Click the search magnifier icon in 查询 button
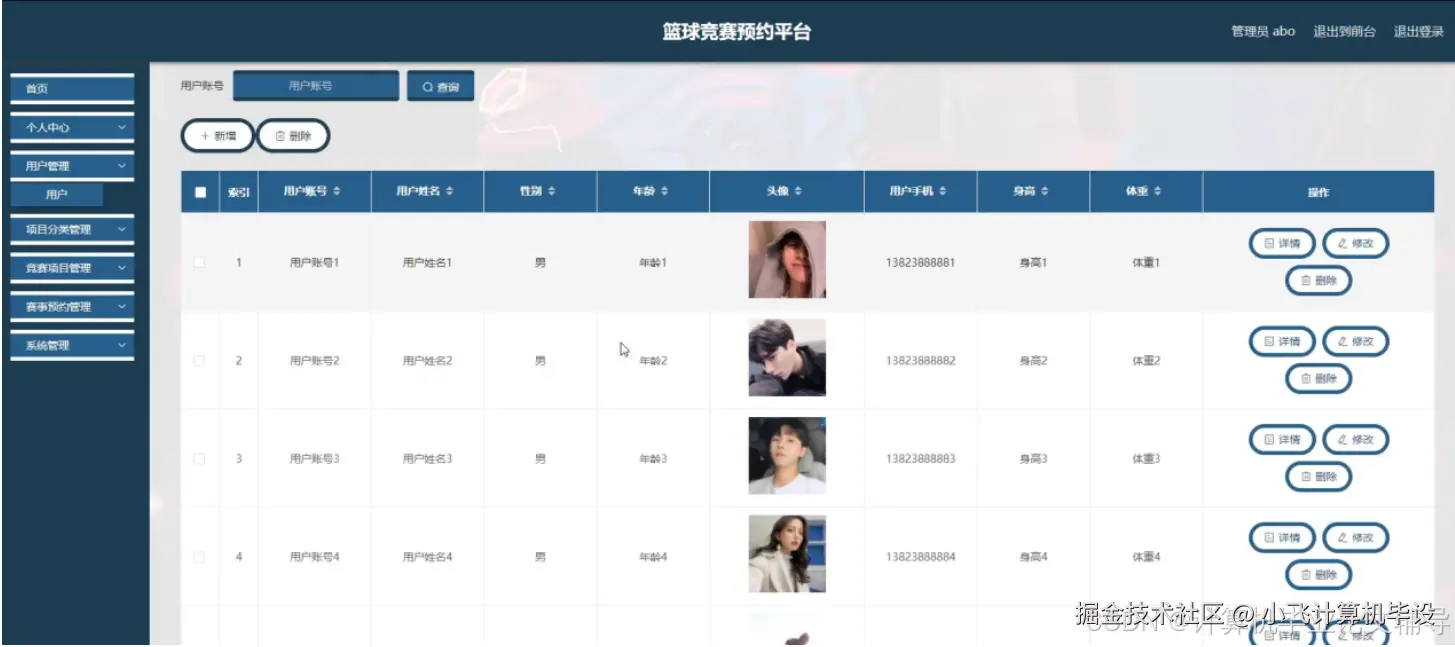 (x=428, y=87)
